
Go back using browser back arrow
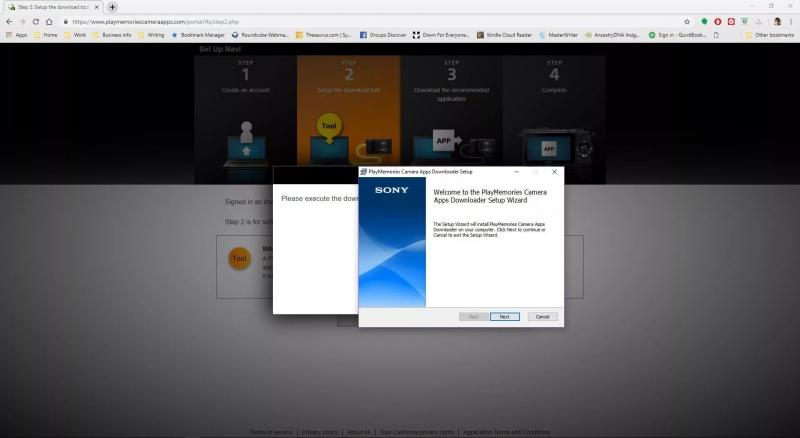tap(9, 21)
